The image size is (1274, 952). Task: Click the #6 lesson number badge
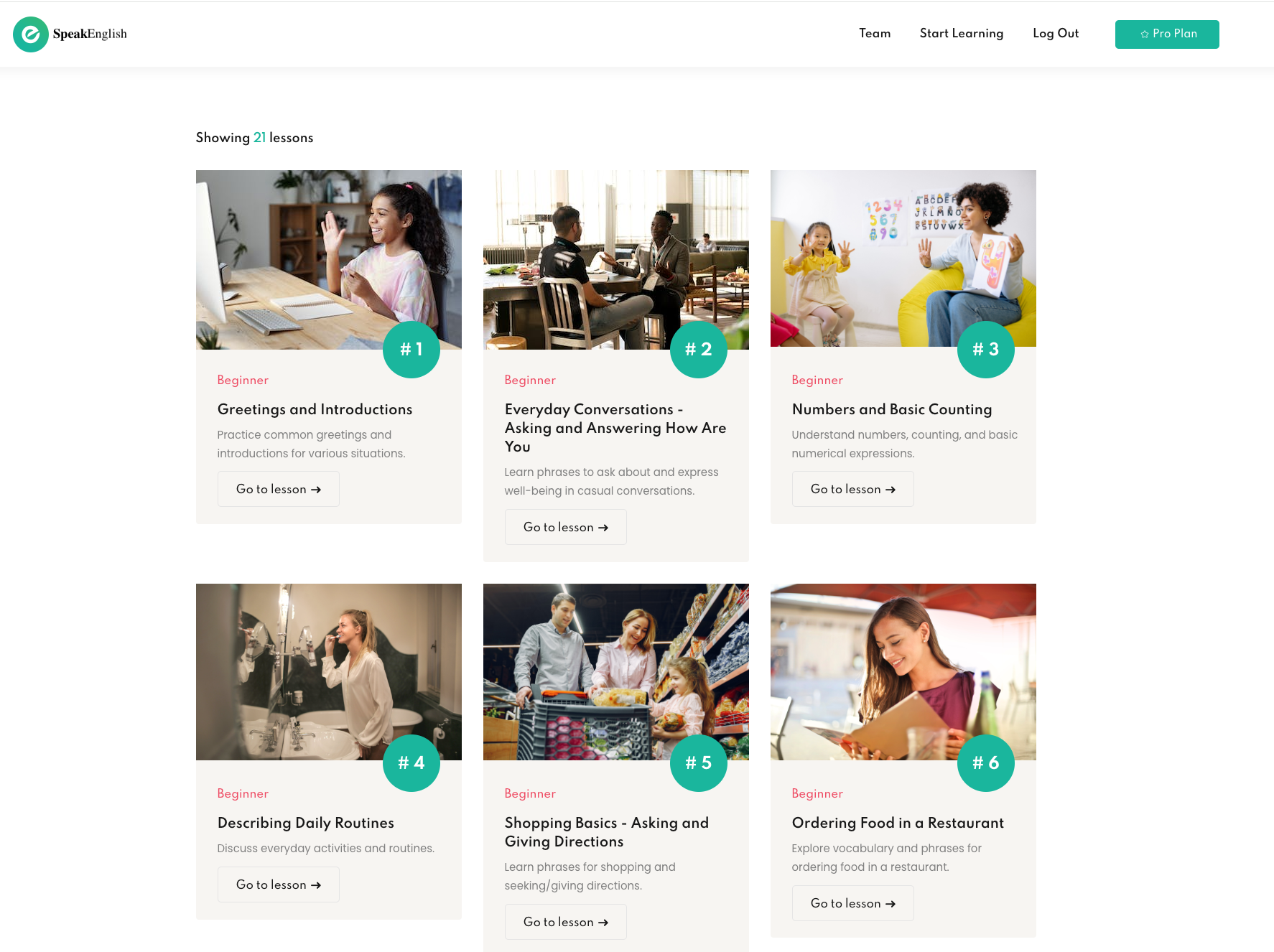(986, 763)
